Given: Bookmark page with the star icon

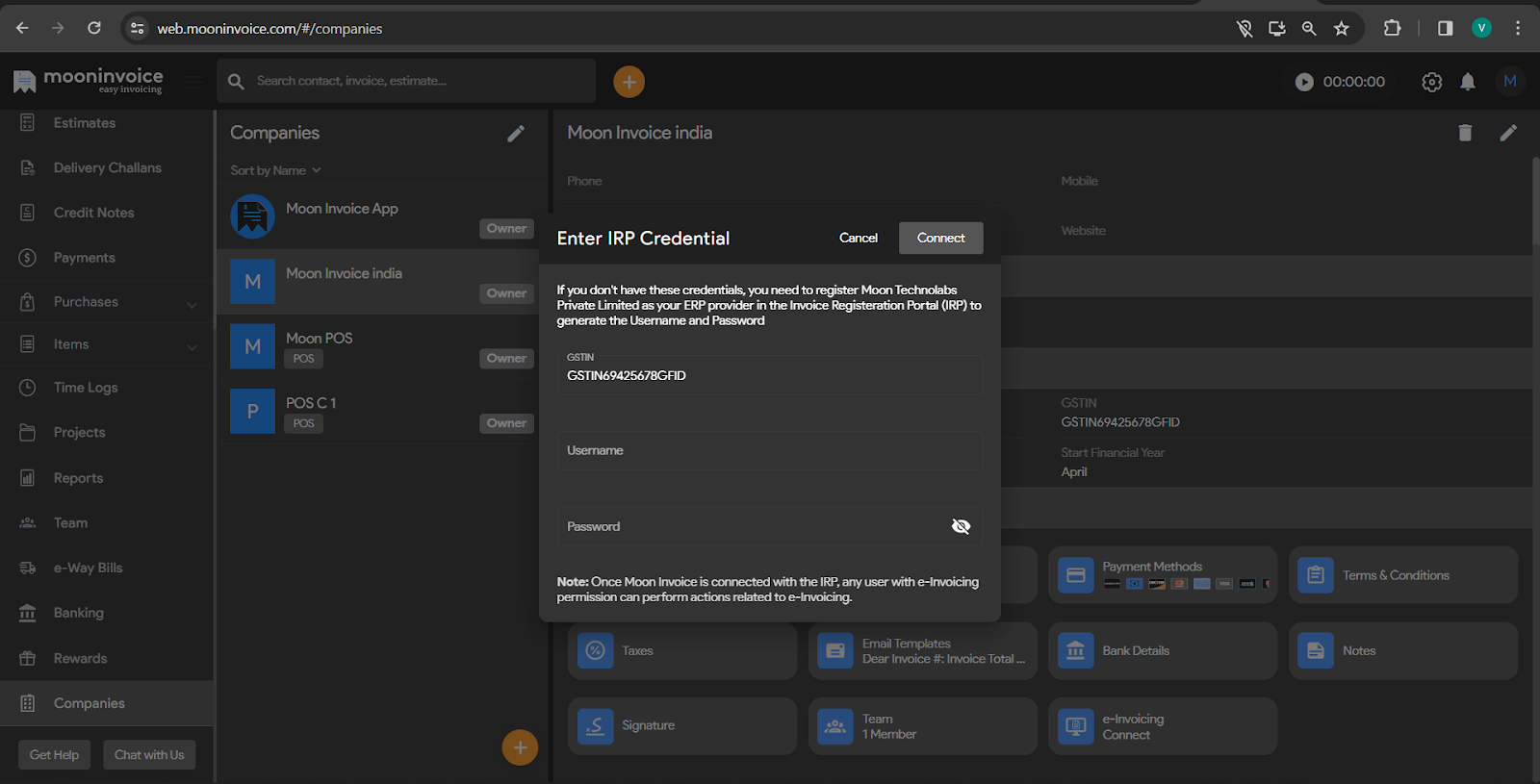Looking at the screenshot, I should [x=1341, y=29].
